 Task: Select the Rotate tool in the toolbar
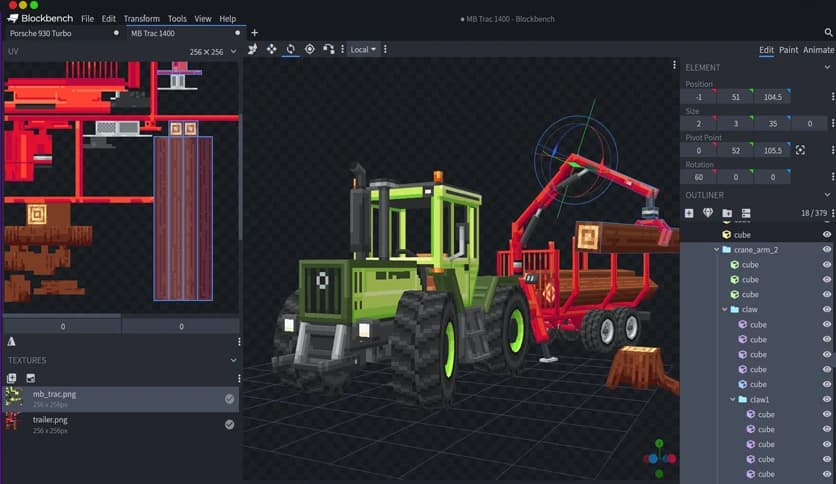tap(290, 49)
